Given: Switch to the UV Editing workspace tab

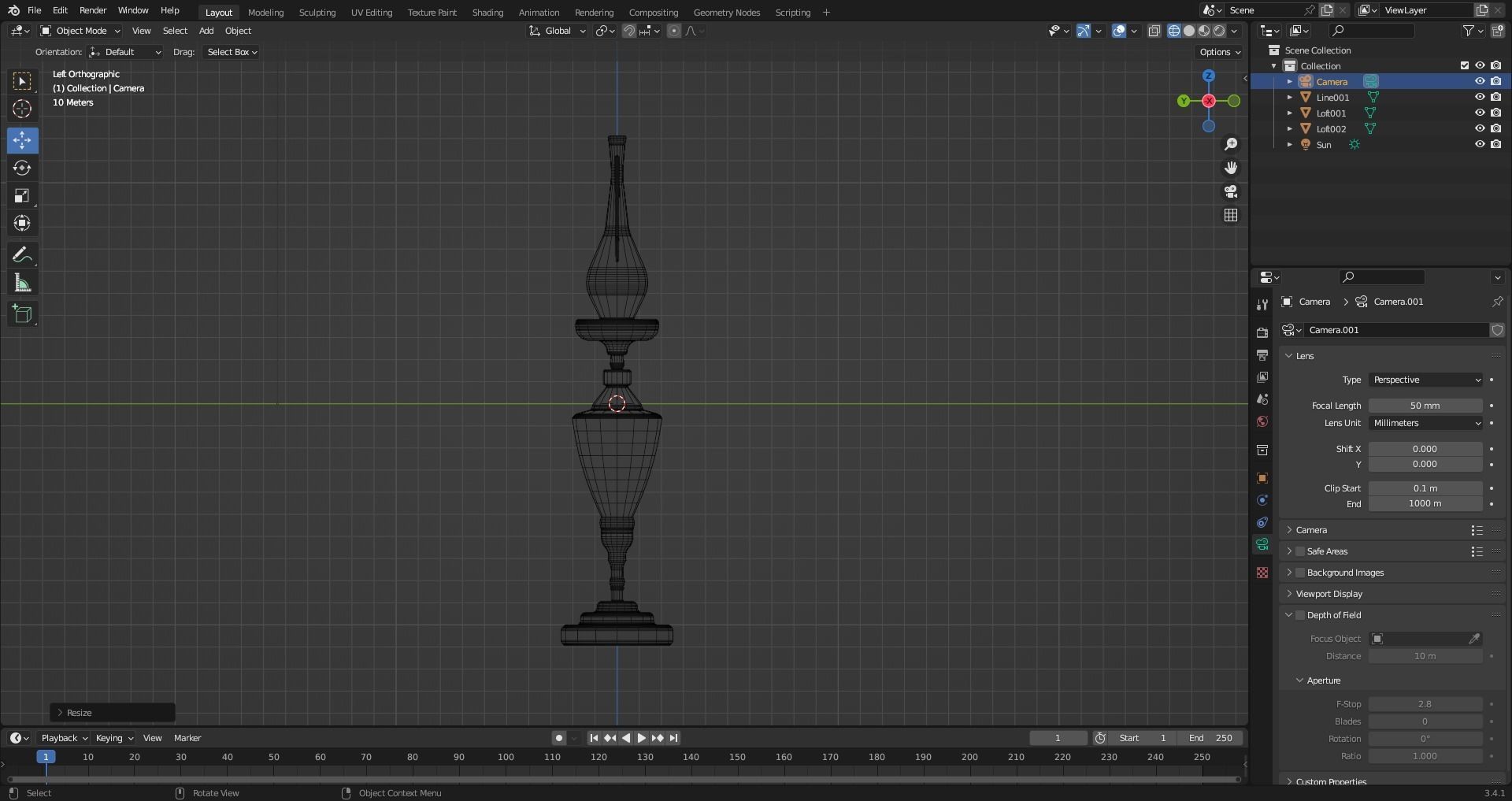Looking at the screenshot, I should point(372,12).
